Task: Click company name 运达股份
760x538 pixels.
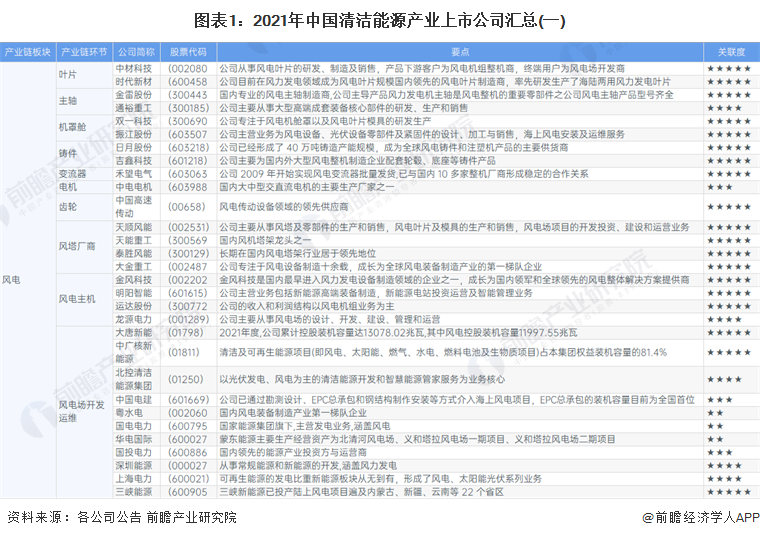Action: 133,306
